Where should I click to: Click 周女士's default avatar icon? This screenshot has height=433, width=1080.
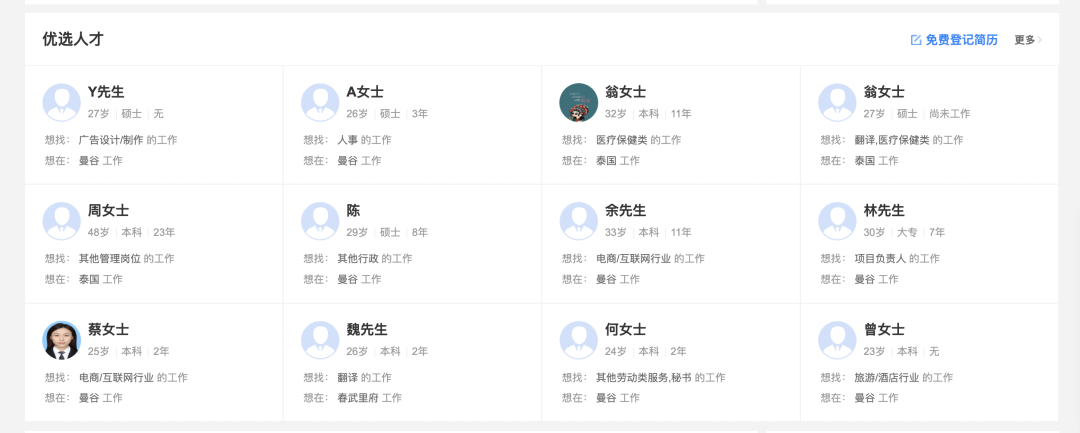(62, 221)
